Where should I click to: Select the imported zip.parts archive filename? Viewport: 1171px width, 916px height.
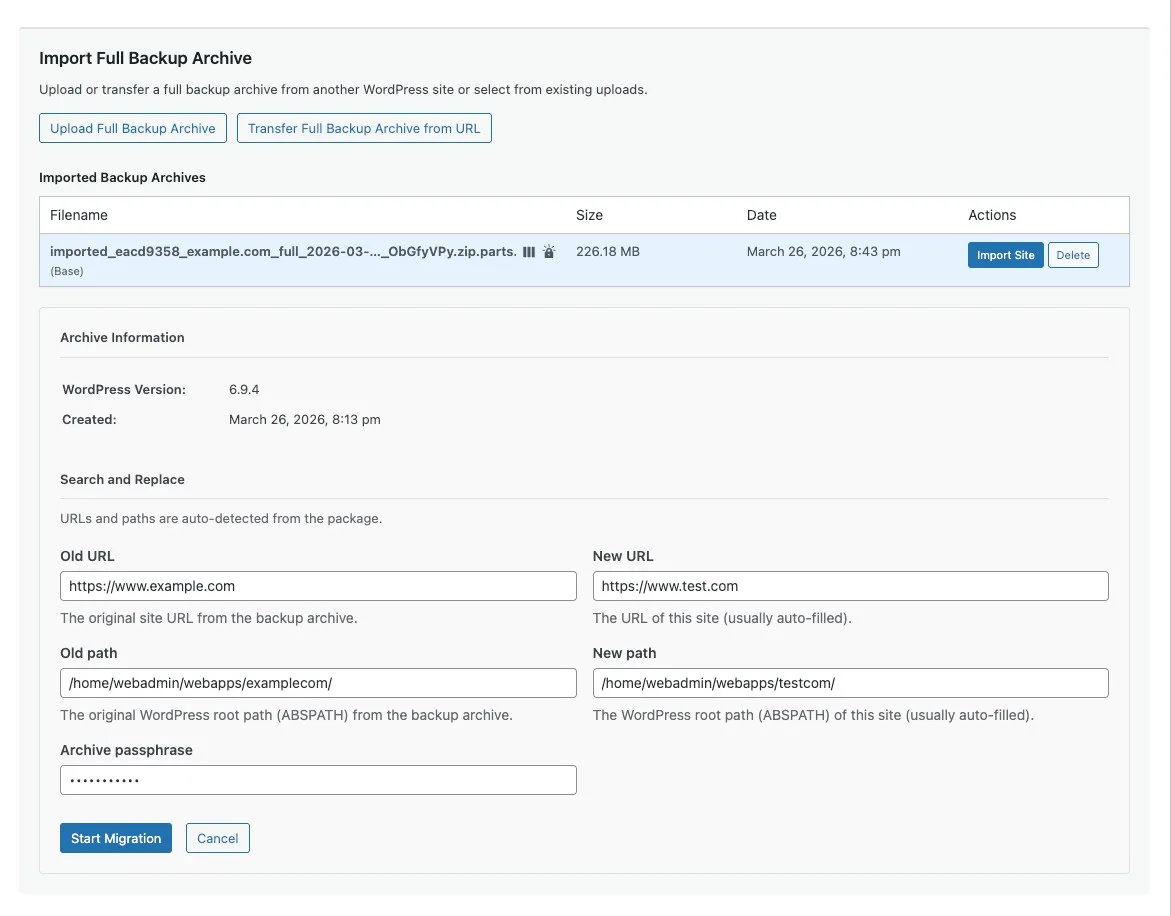coord(283,252)
